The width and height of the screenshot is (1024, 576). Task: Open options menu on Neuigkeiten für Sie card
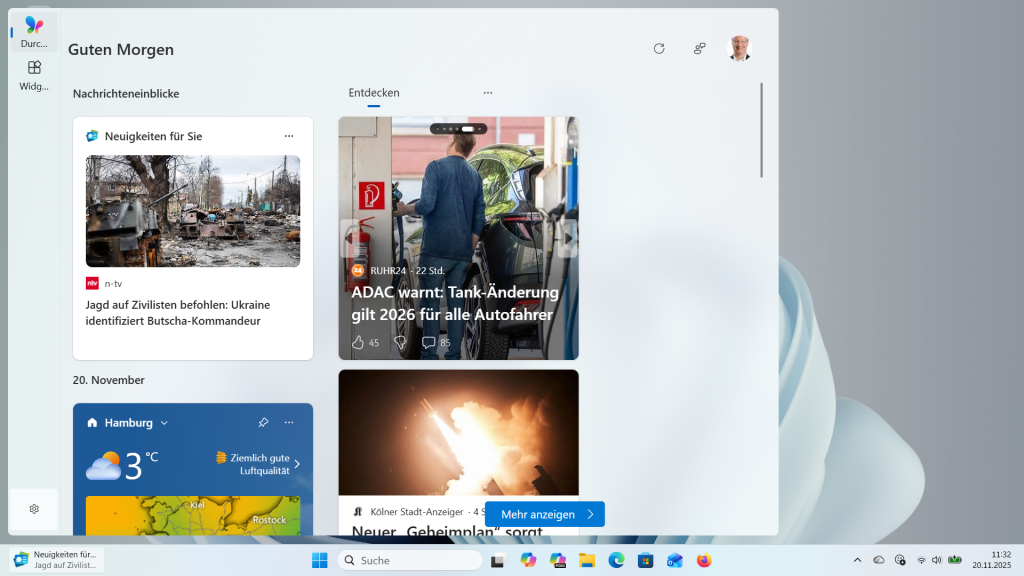coord(289,135)
